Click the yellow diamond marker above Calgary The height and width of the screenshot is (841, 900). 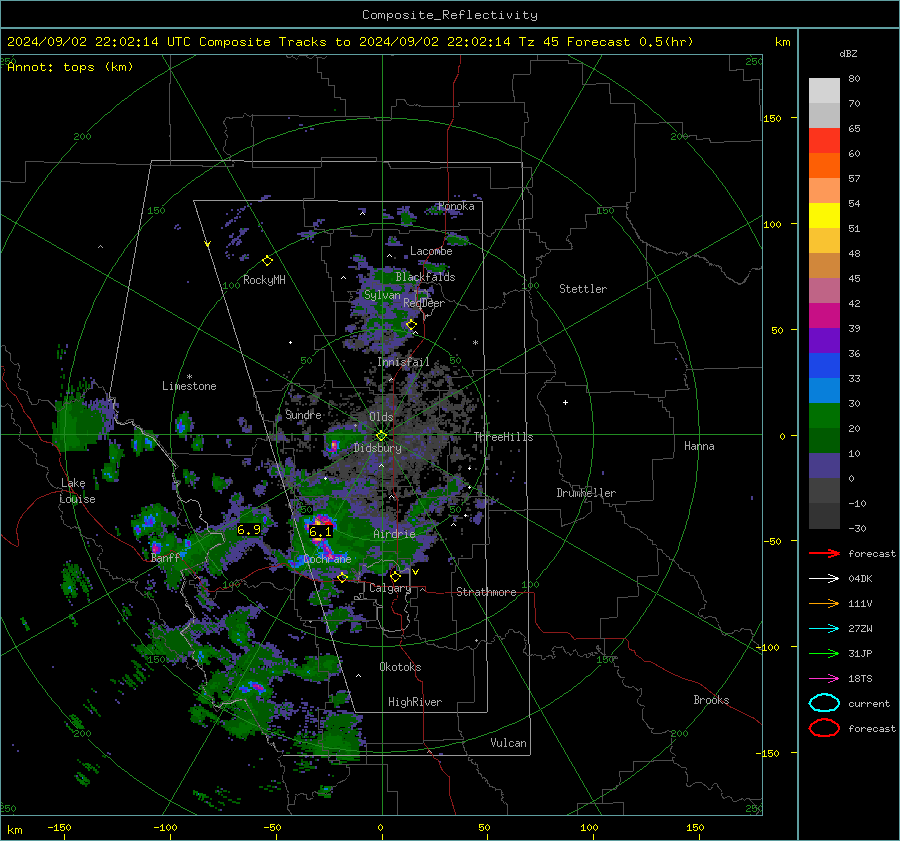[x=395, y=576]
